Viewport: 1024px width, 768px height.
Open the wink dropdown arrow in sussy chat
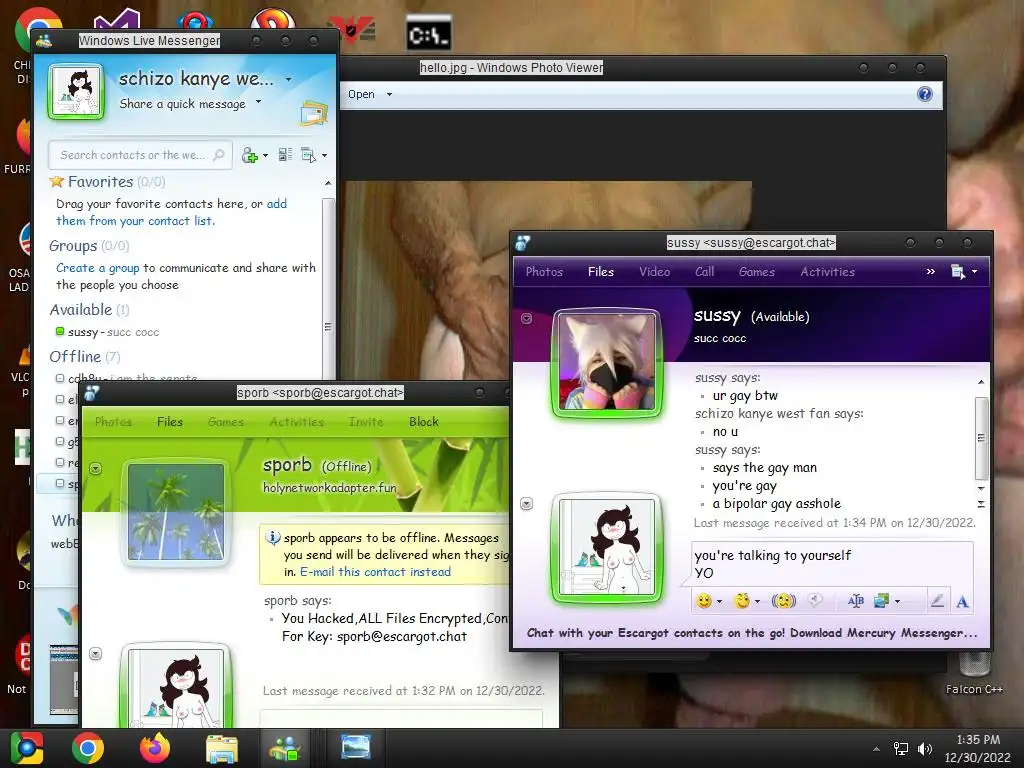tap(758, 601)
